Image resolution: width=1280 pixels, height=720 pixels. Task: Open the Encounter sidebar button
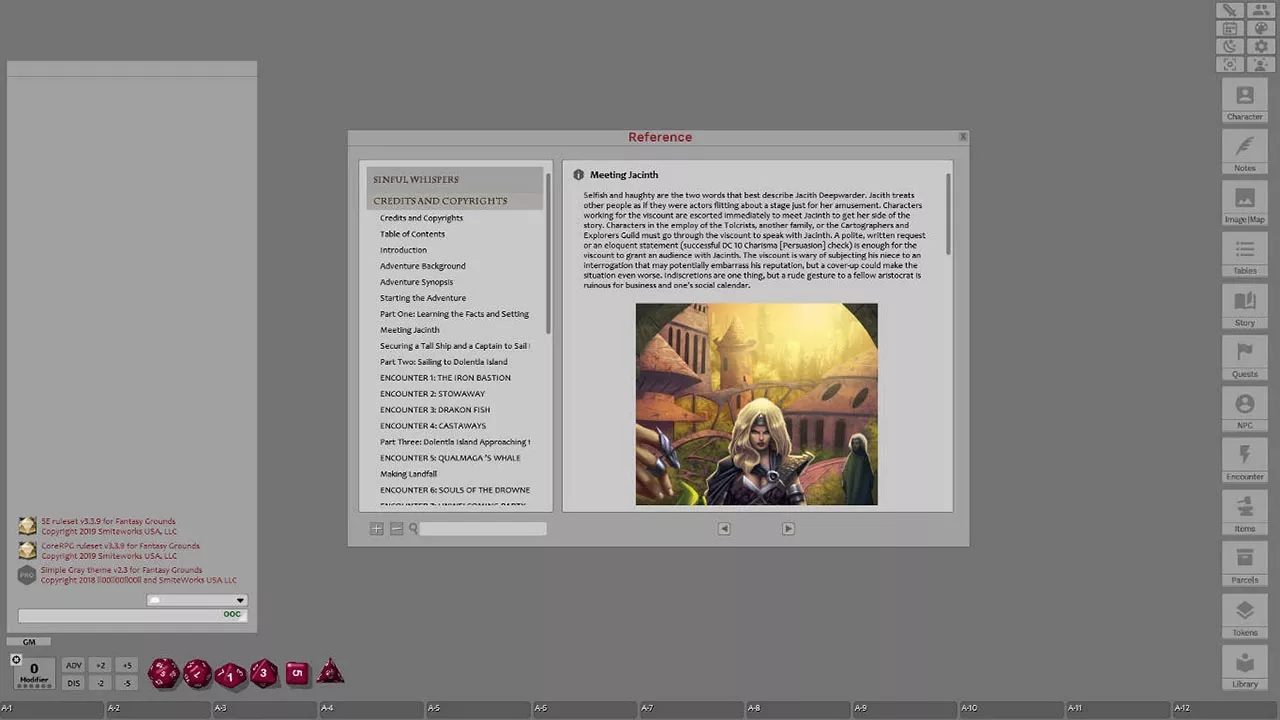(1245, 461)
